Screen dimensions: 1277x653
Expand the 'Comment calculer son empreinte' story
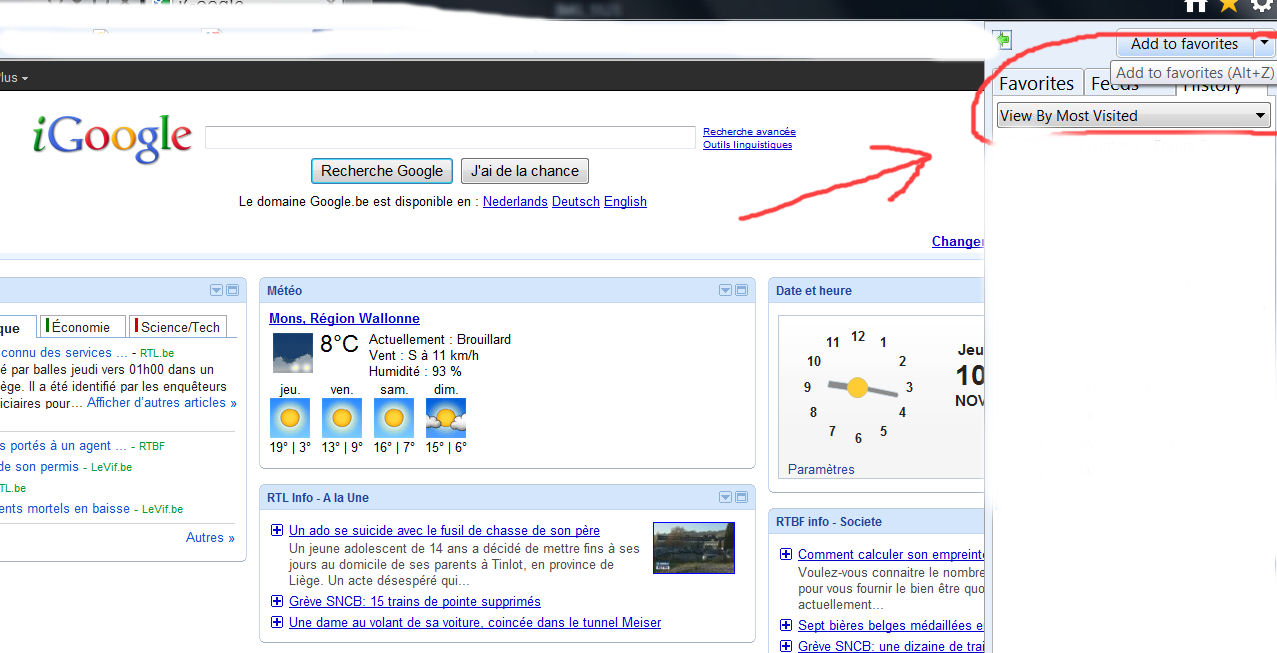click(786, 554)
